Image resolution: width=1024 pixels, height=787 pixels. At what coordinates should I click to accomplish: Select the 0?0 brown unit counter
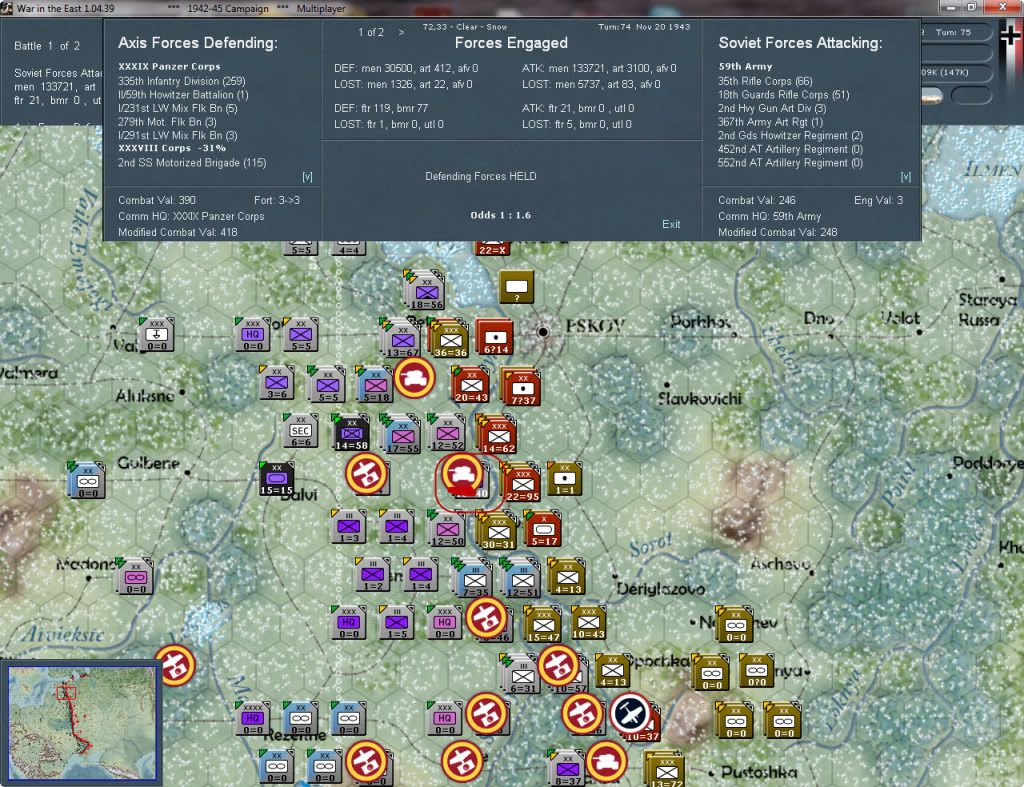point(756,671)
